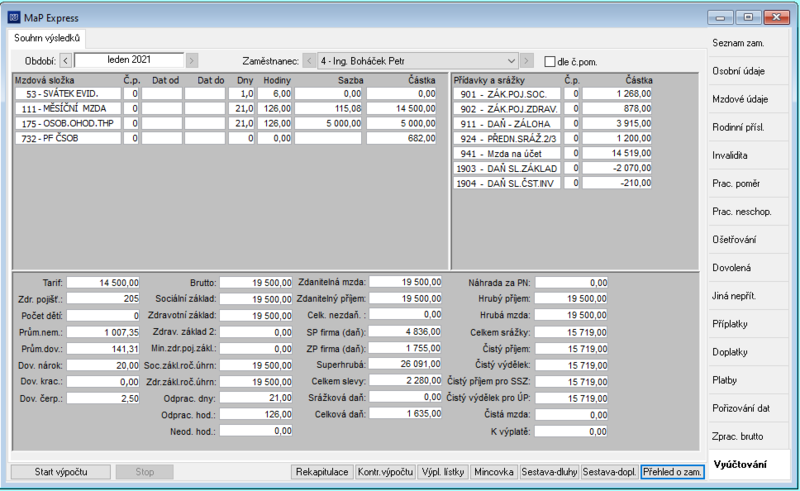800x491 pixels.
Task: Open the Mincovka button
Action: tap(493, 472)
